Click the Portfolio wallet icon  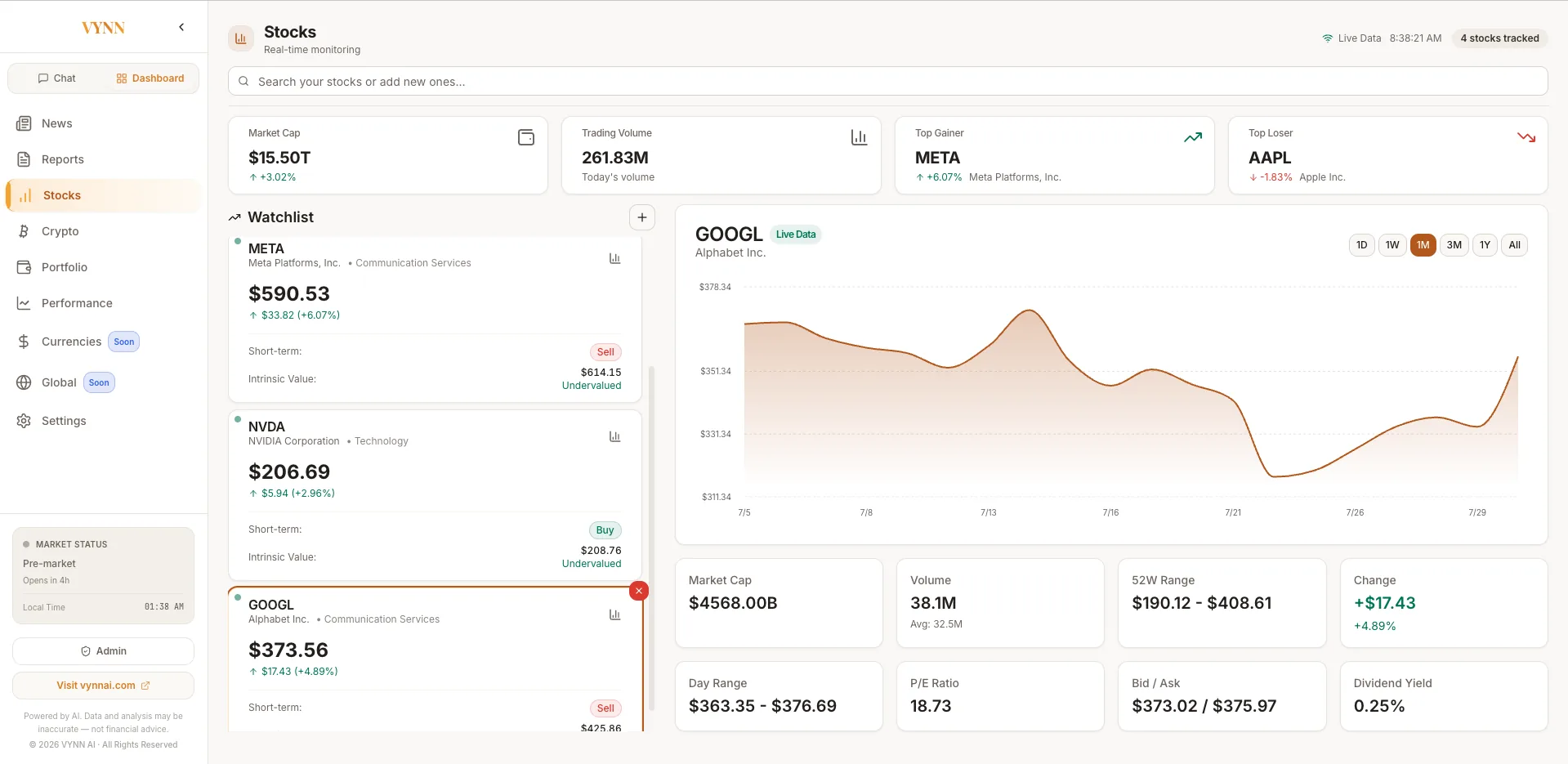point(25,267)
